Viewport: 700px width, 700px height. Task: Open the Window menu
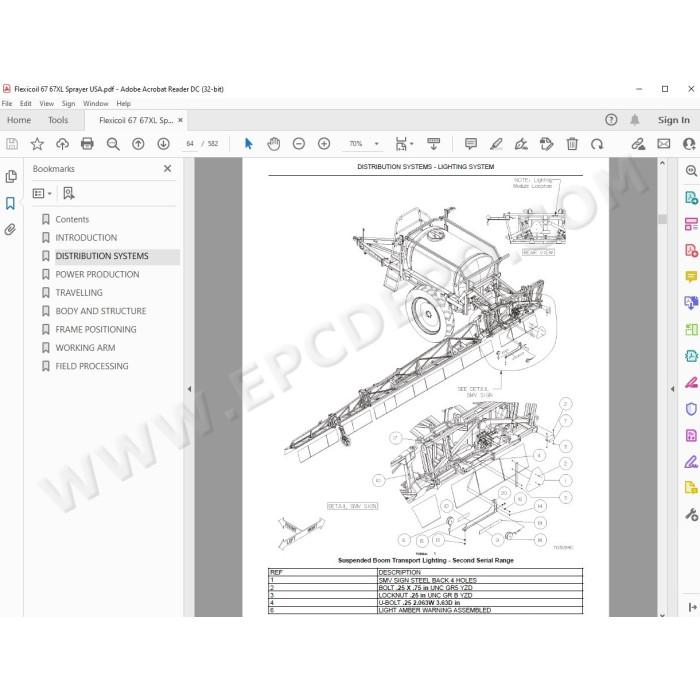click(x=96, y=104)
